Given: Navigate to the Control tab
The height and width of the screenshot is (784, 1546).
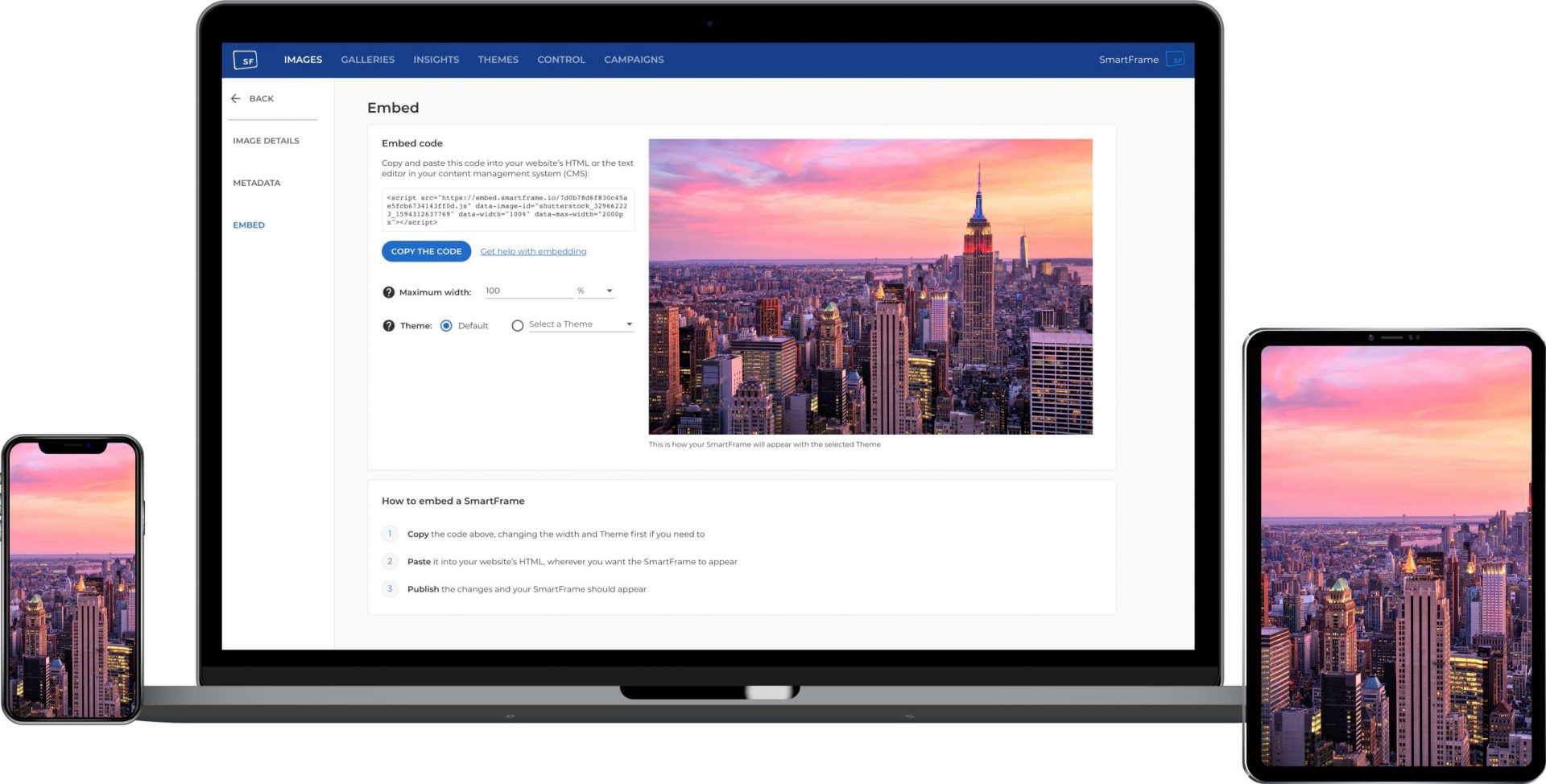Looking at the screenshot, I should point(561,60).
